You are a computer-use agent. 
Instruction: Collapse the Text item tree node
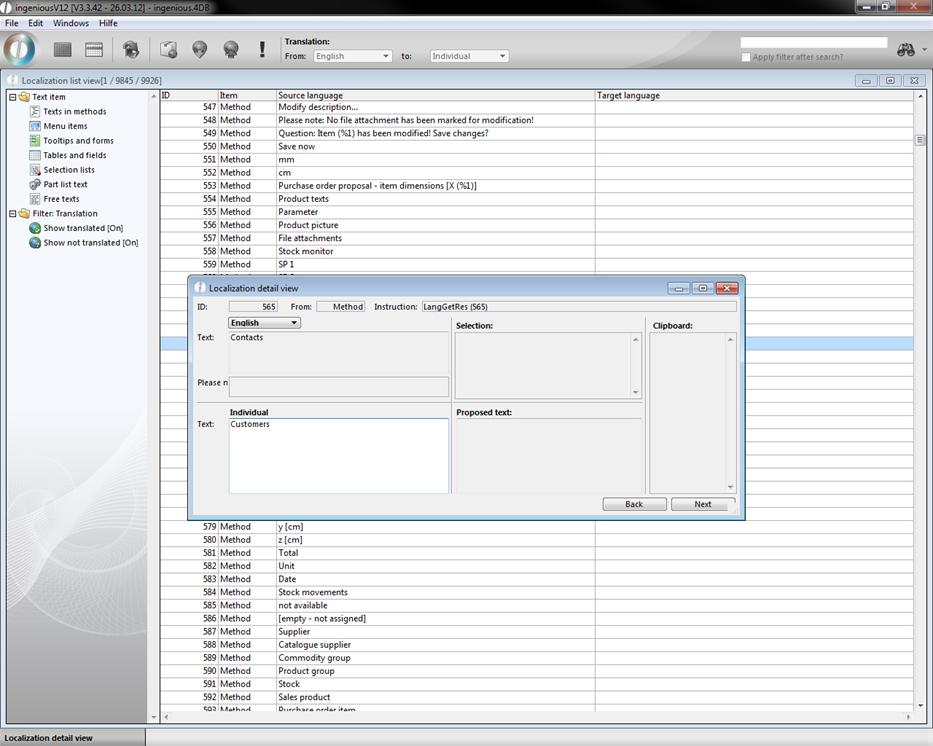tap(13, 97)
